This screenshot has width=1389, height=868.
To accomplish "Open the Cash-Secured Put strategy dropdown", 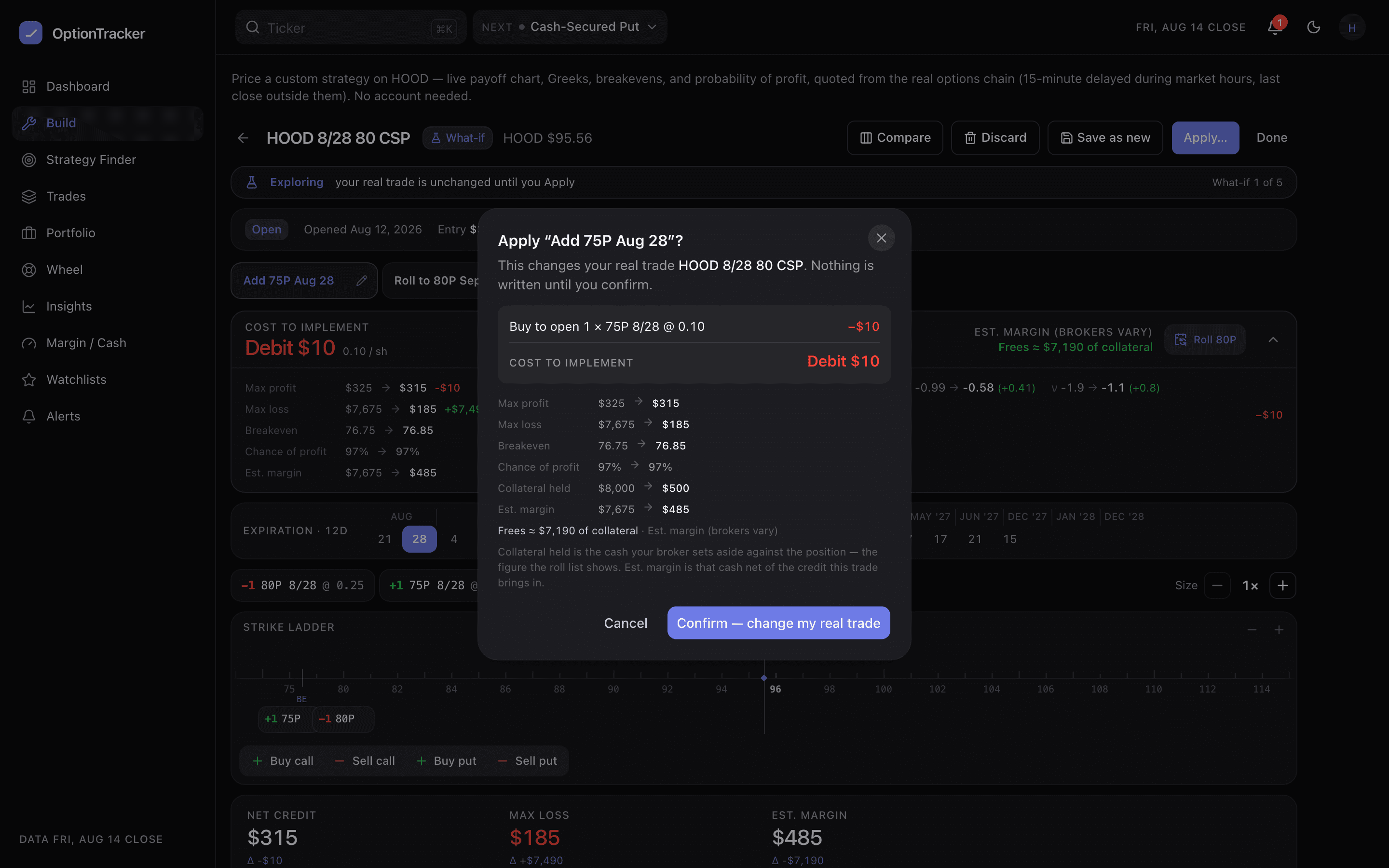I will click(x=570, y=27).
